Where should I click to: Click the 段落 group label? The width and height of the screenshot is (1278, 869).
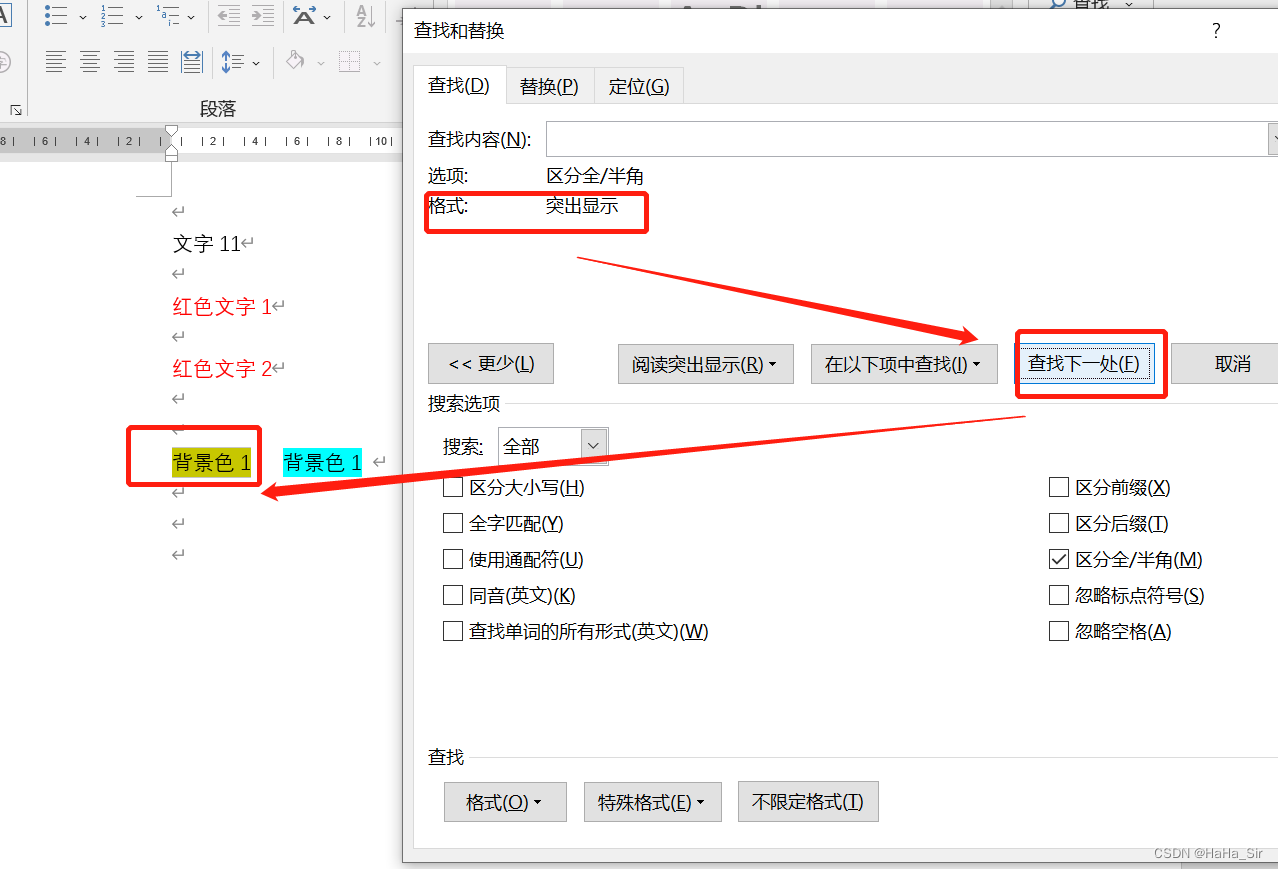tap(218, 109)
